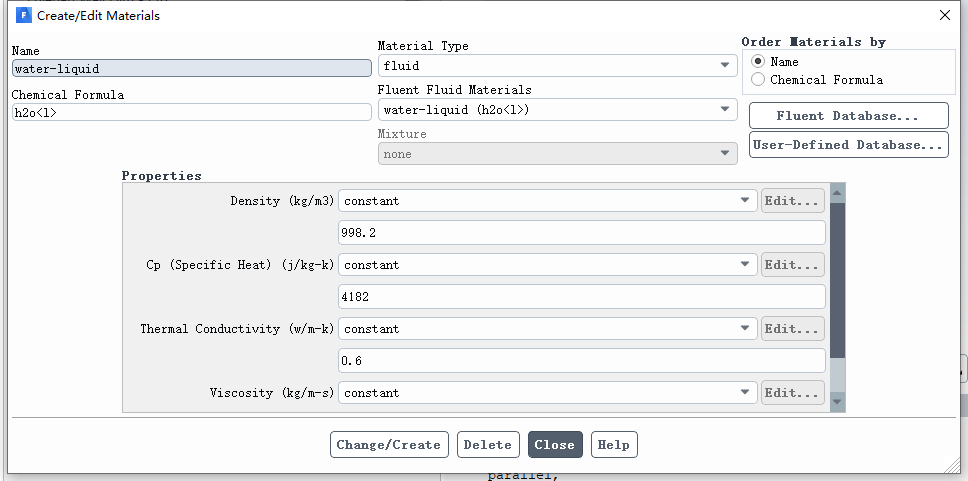Open the Density method dropdown
The width and height of the screenshot is (968, 481).
point(548,201)
